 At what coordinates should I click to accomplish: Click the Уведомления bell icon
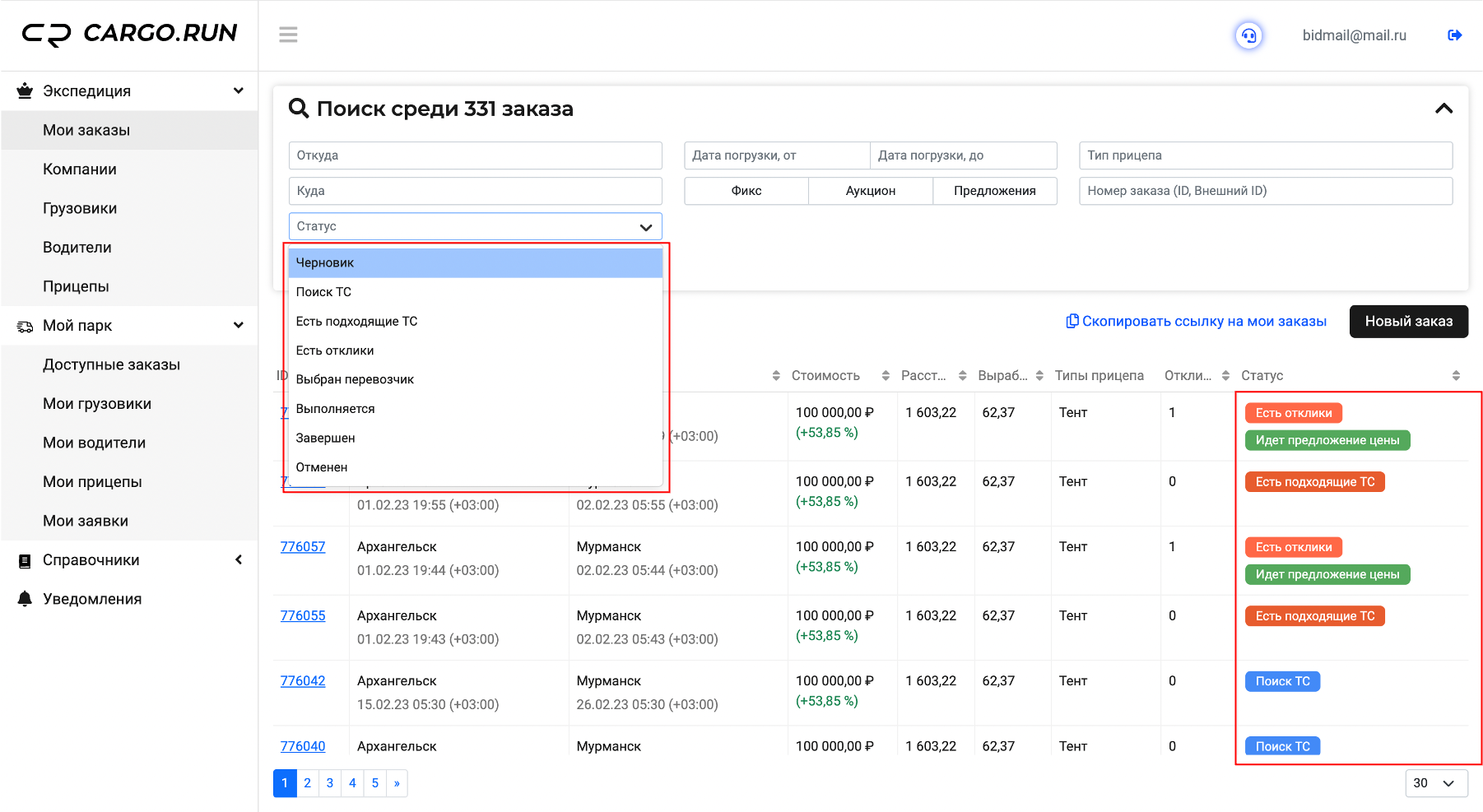coord(26,599)
